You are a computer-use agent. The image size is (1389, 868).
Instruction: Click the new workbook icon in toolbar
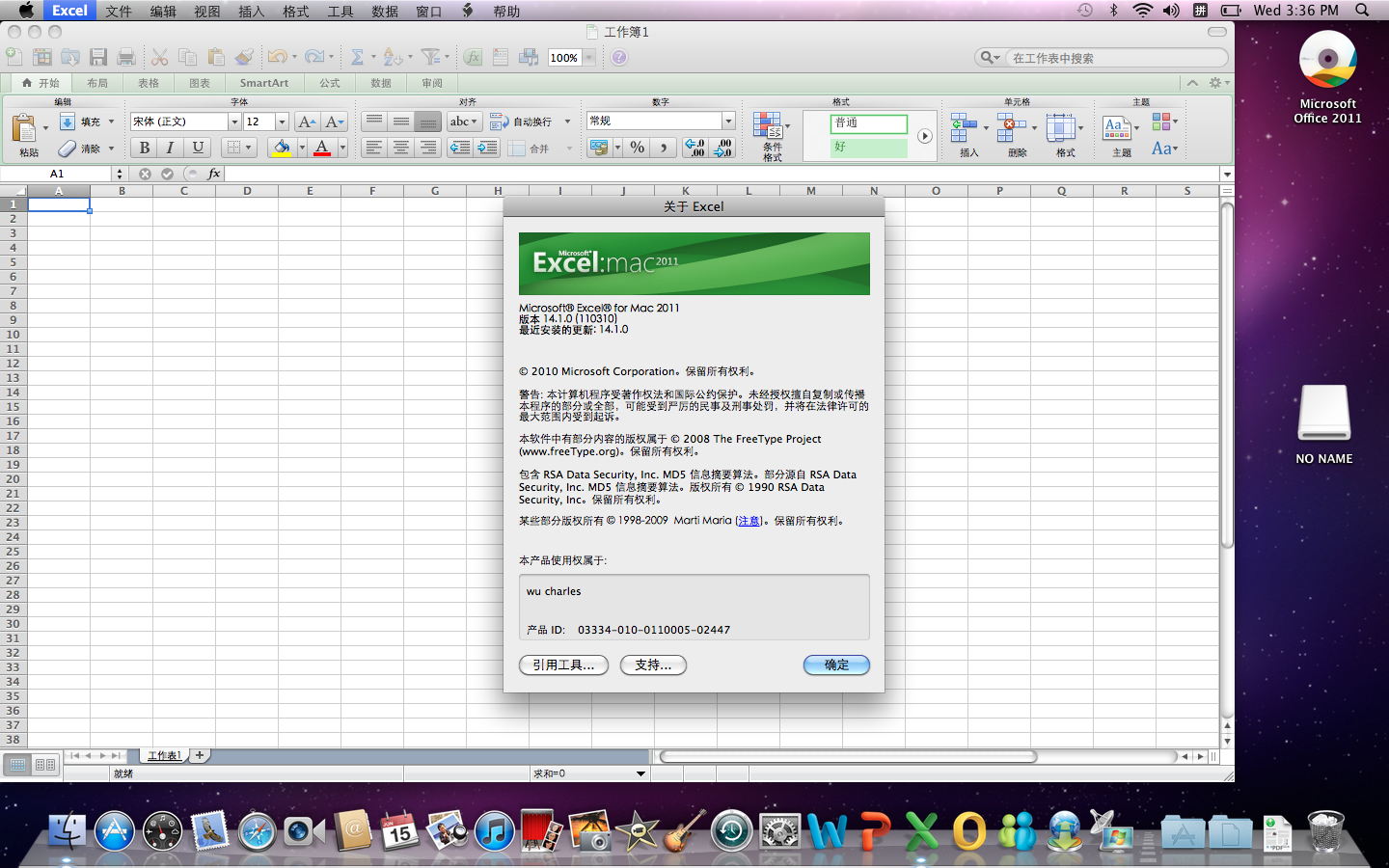[x=14, y=58]
